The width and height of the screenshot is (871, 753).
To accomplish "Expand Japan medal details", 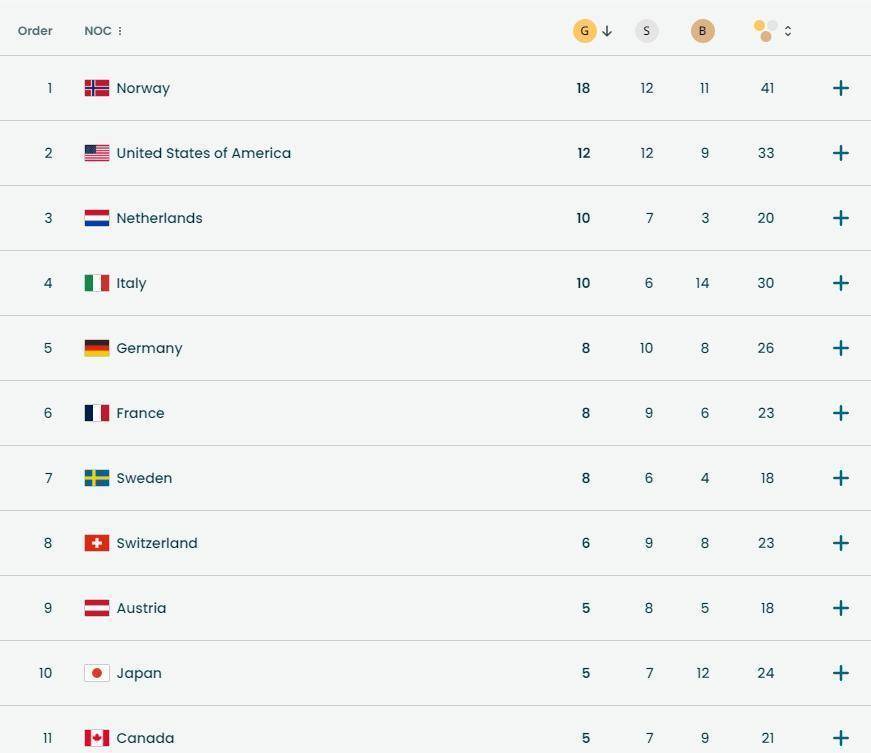I will coord(841,673).
